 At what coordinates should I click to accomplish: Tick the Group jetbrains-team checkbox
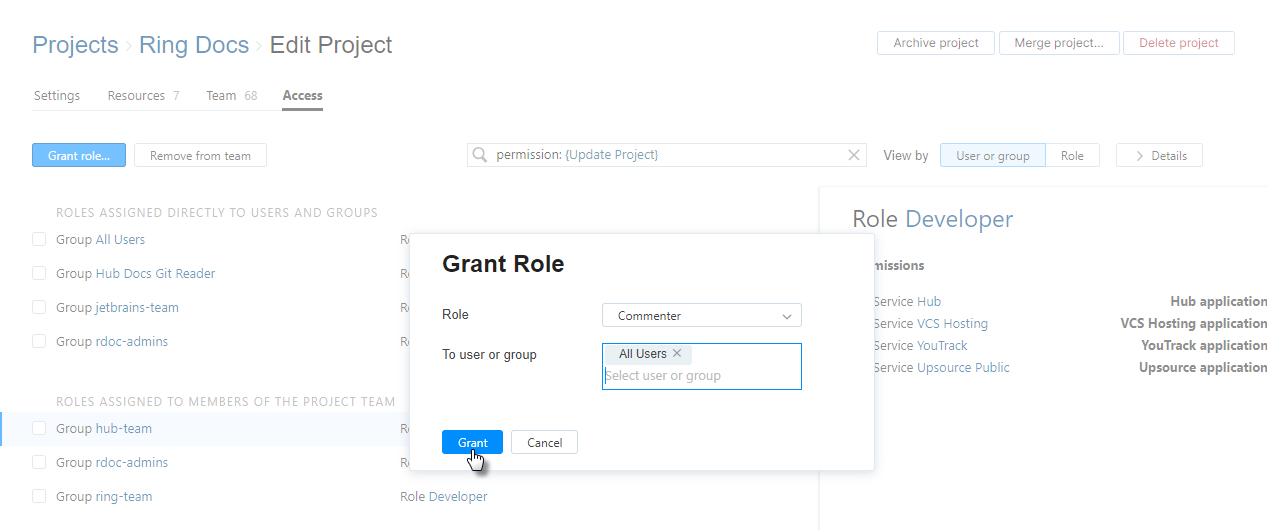39,308
